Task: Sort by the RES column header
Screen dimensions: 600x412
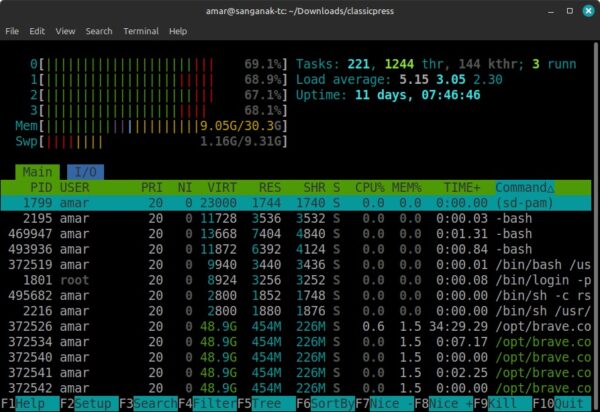Action: point(270,187)
